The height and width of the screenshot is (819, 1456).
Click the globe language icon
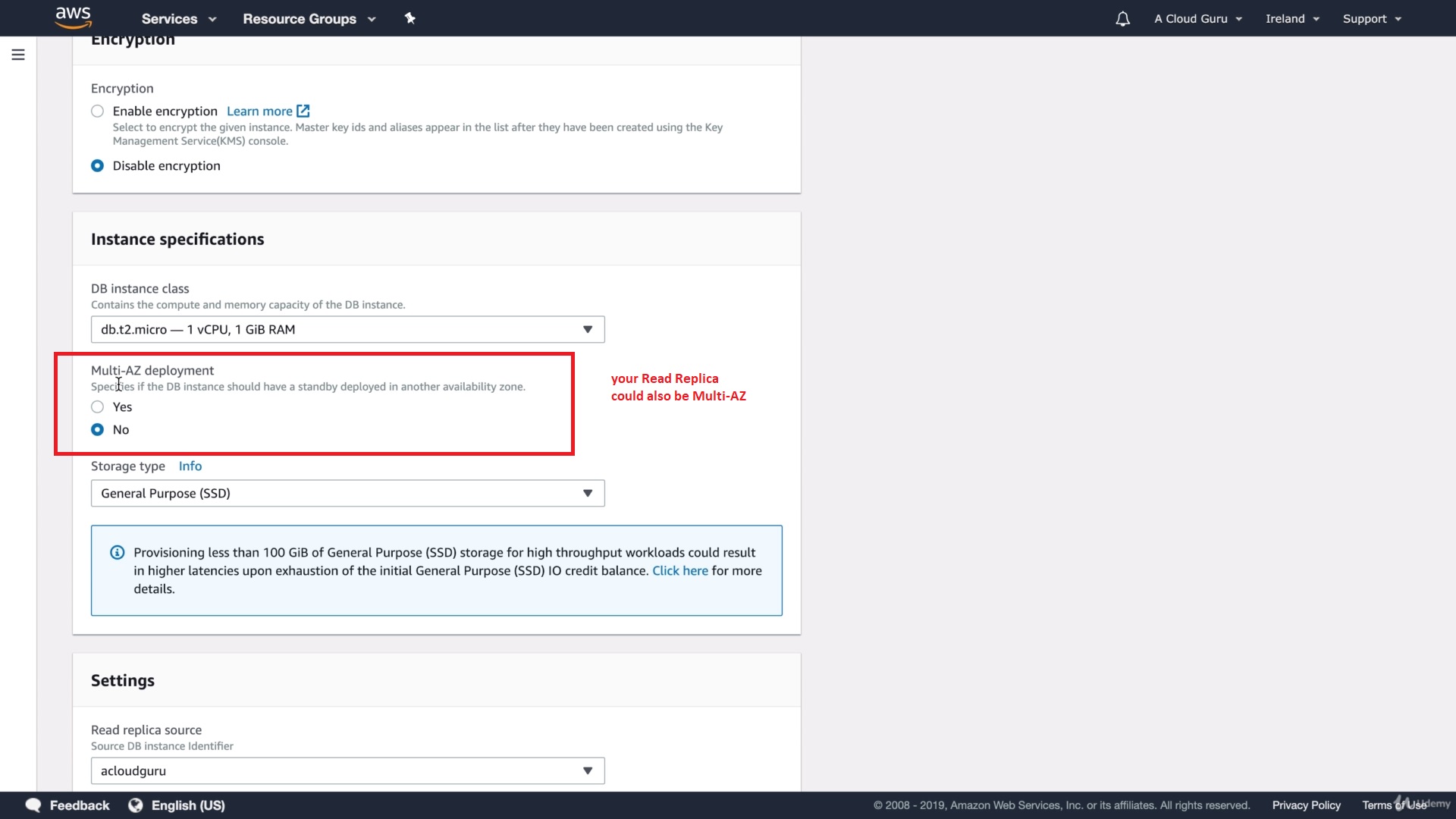click(136, 805)
